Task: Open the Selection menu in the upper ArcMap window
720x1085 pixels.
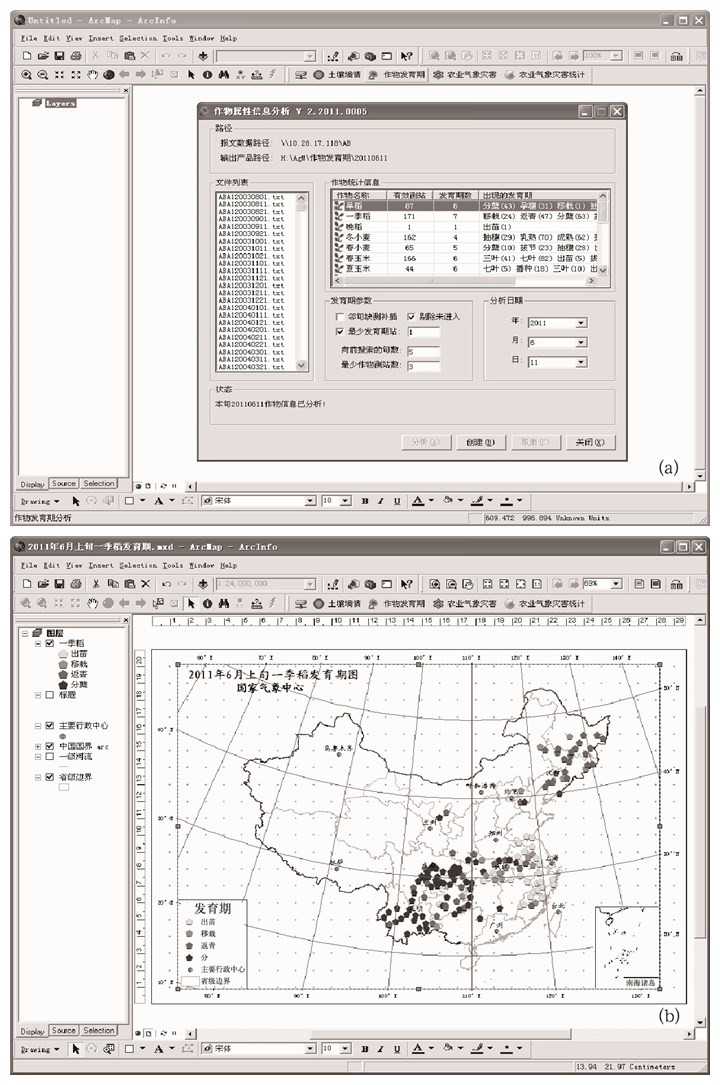Action: coord(138,38)
